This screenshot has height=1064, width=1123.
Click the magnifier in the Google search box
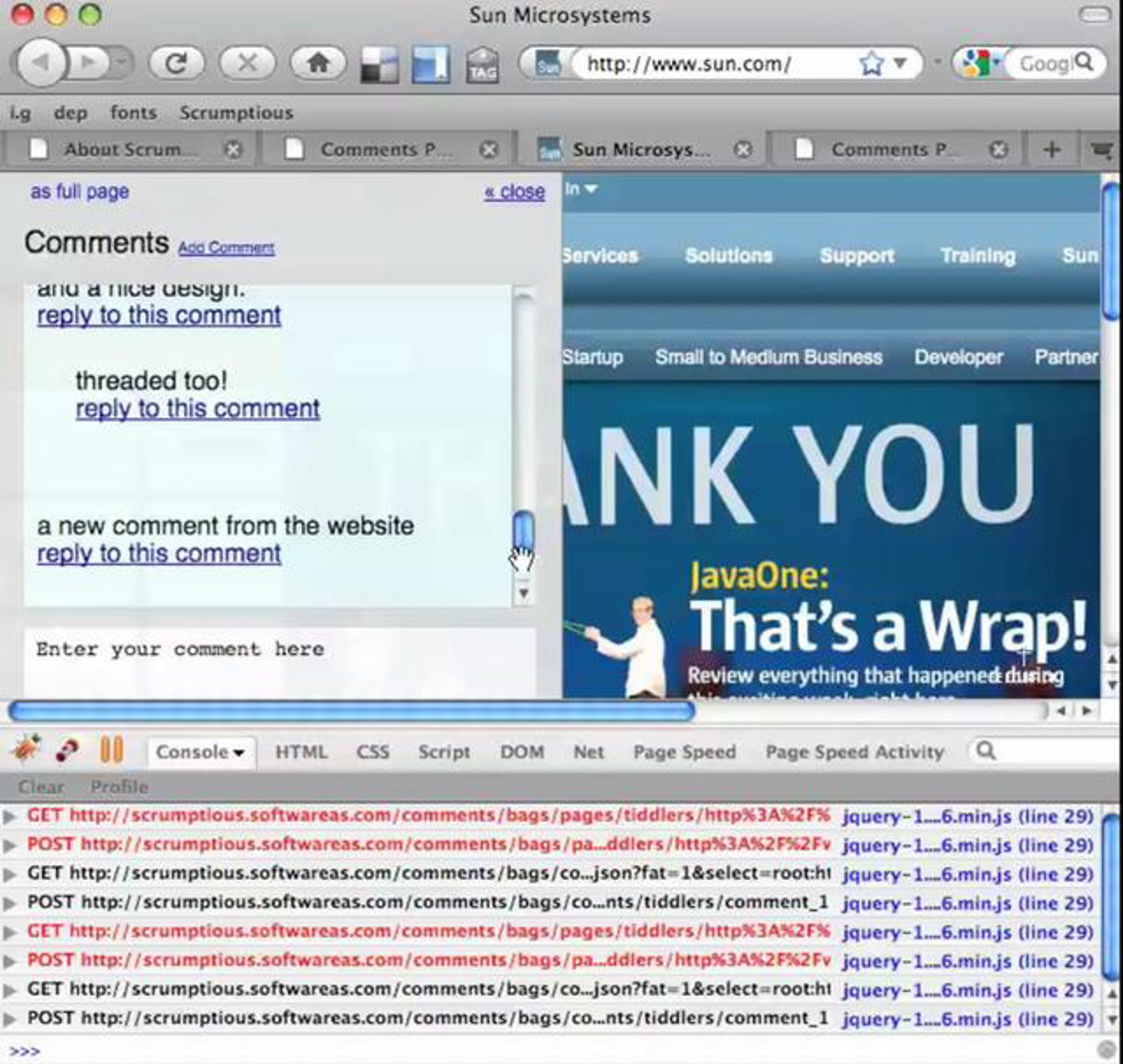point(1083,62)
